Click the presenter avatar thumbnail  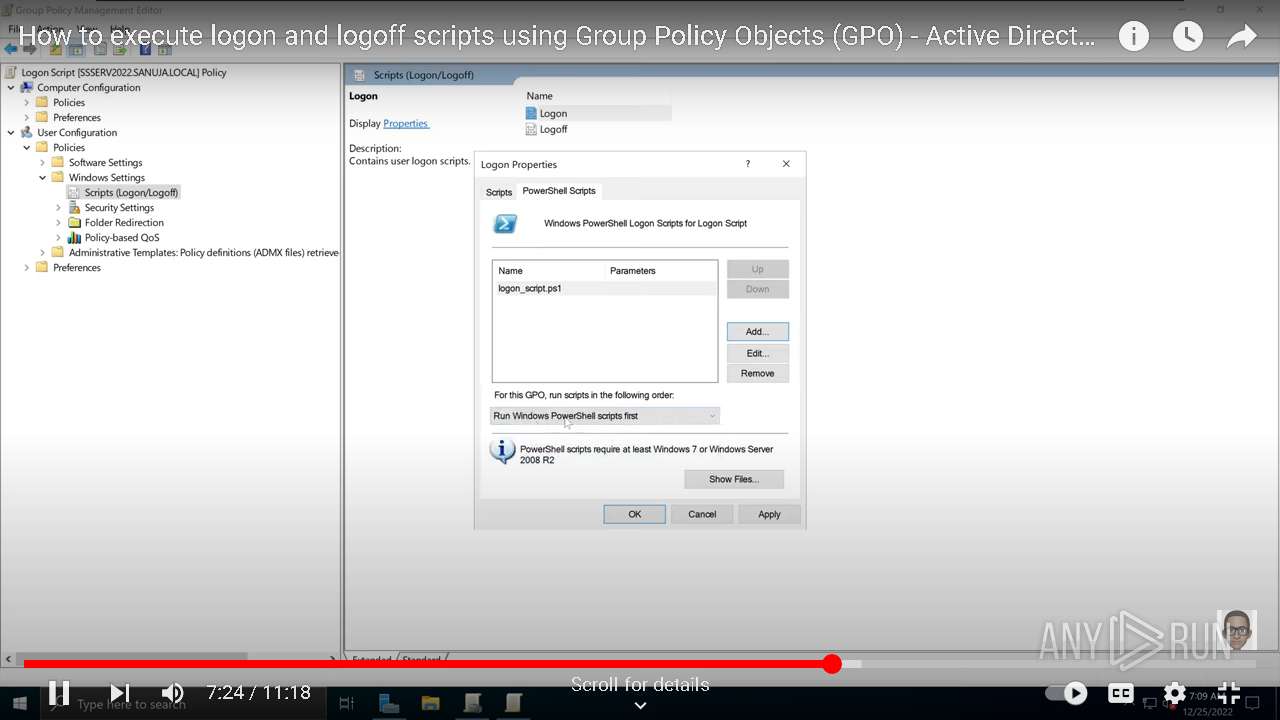click(1237, 632)
